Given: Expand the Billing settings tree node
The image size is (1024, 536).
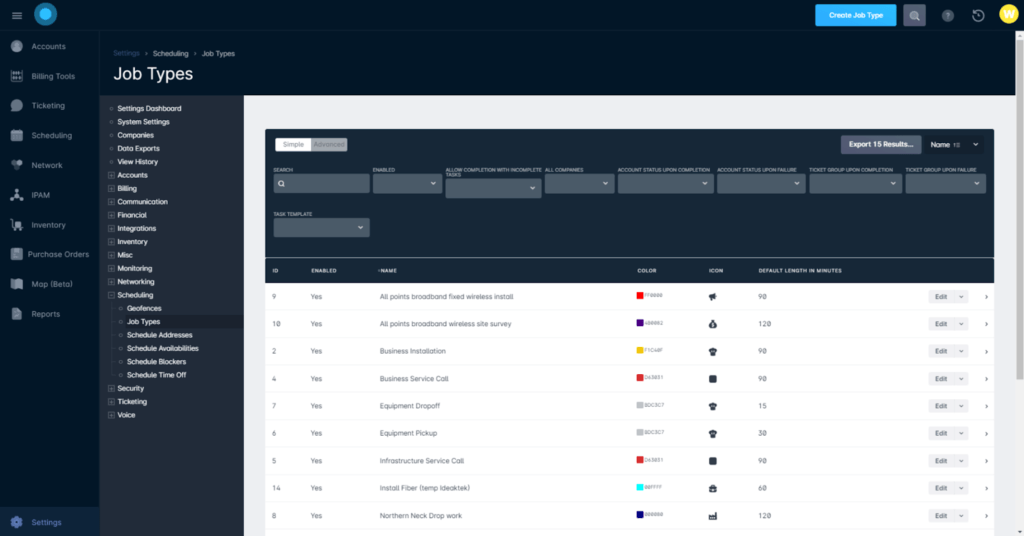Looking at the screenshot, I should [111, 189].
